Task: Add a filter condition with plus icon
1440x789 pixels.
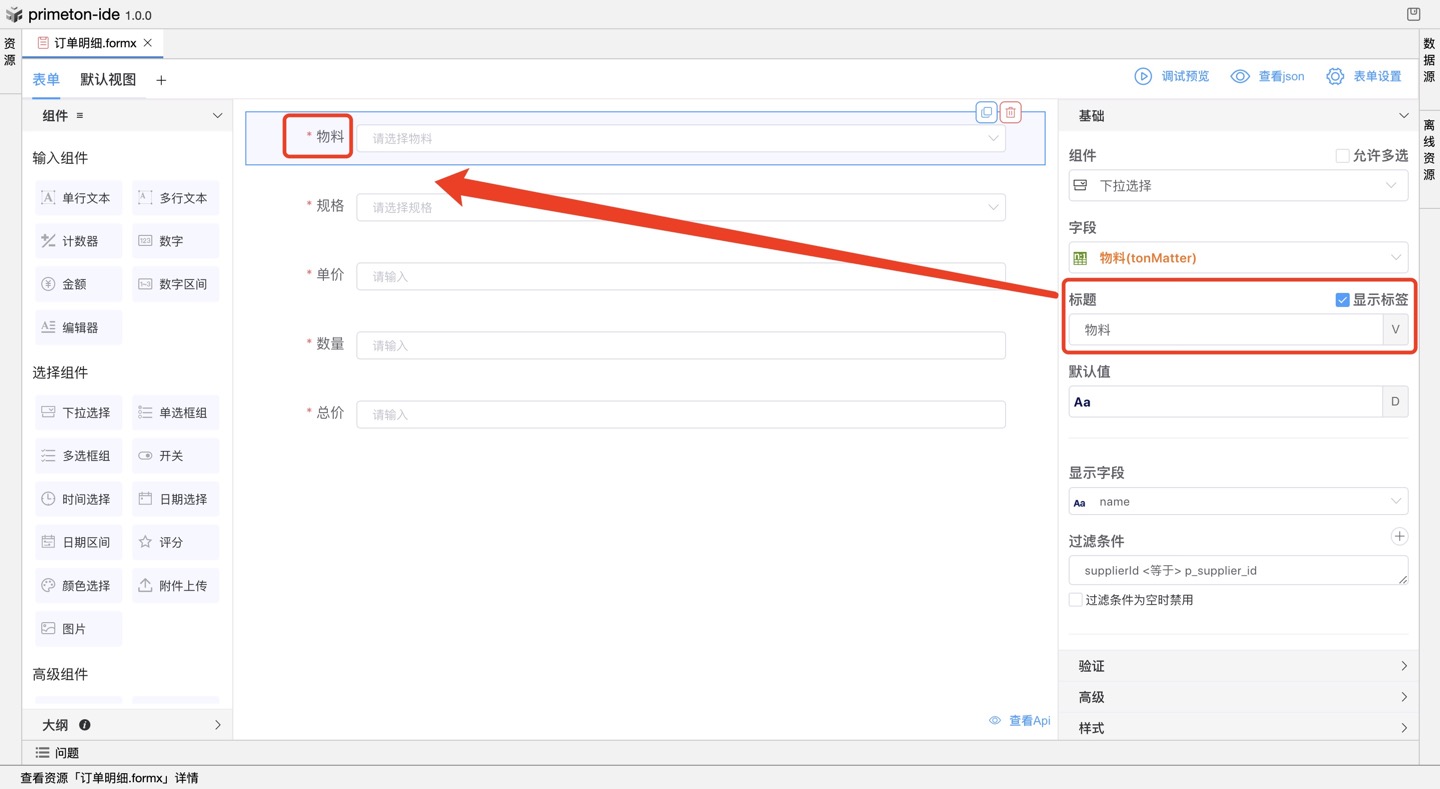Action: (1399, 537)
